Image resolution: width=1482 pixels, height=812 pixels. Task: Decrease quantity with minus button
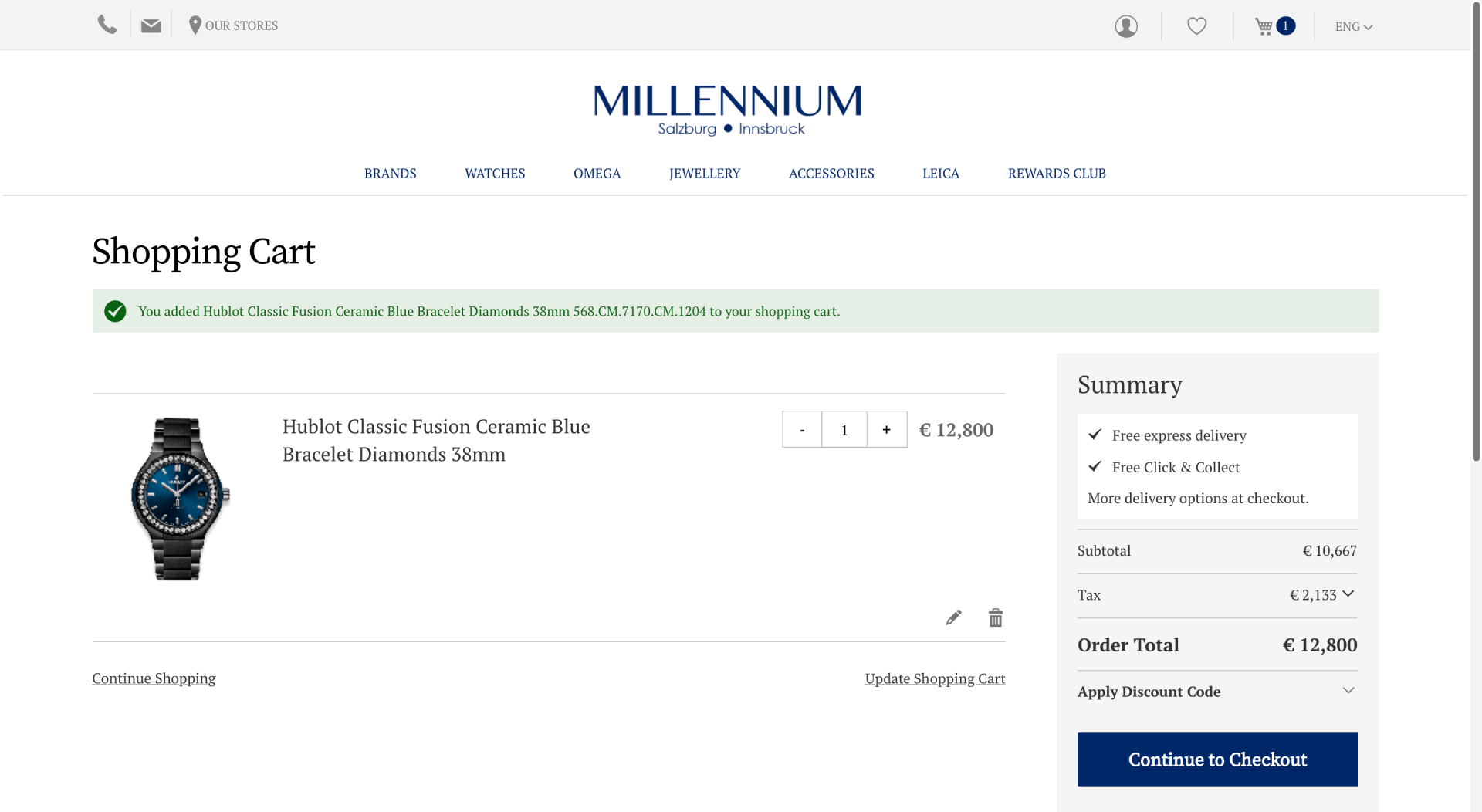pyautogui.click(x=802, y=429)
